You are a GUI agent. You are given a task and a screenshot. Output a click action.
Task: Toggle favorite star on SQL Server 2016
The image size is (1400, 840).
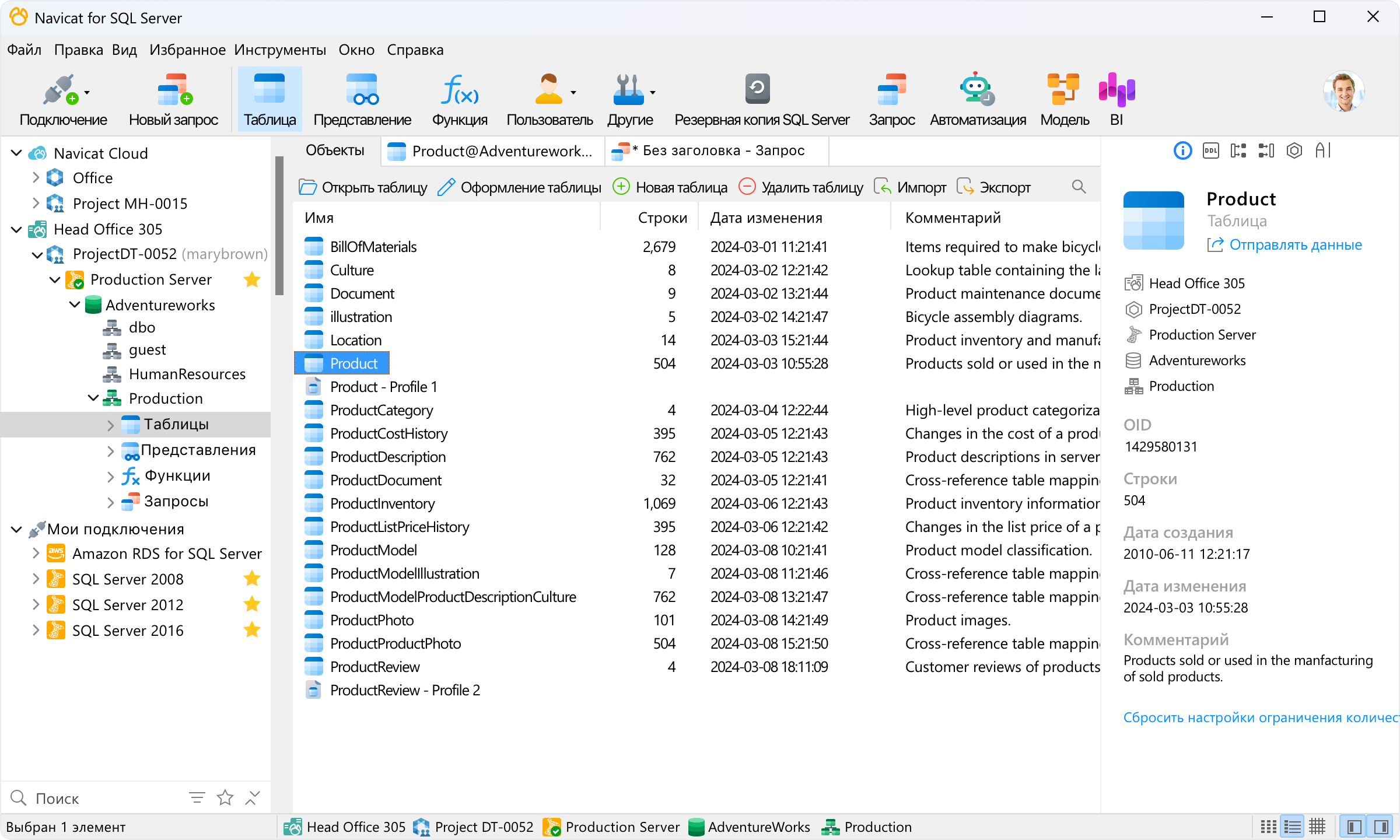pyautogui.click(x=252, y=630)
